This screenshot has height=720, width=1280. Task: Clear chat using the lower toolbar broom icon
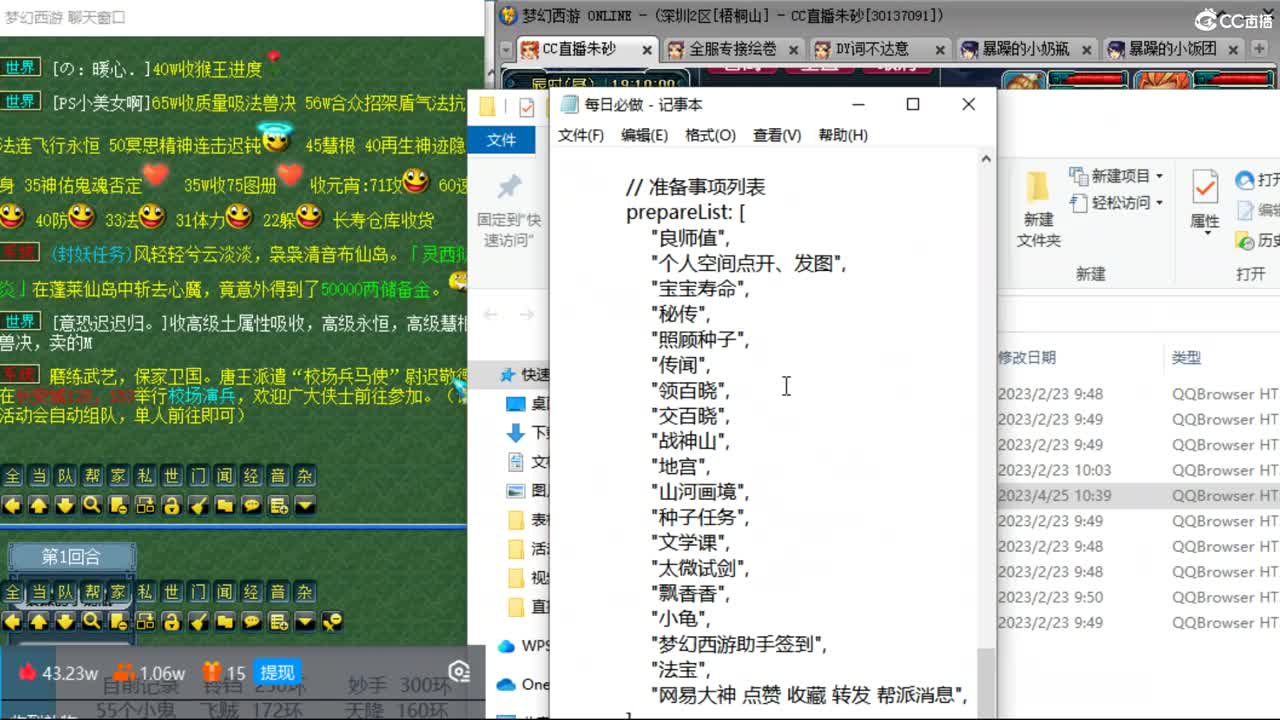[198, 622]
